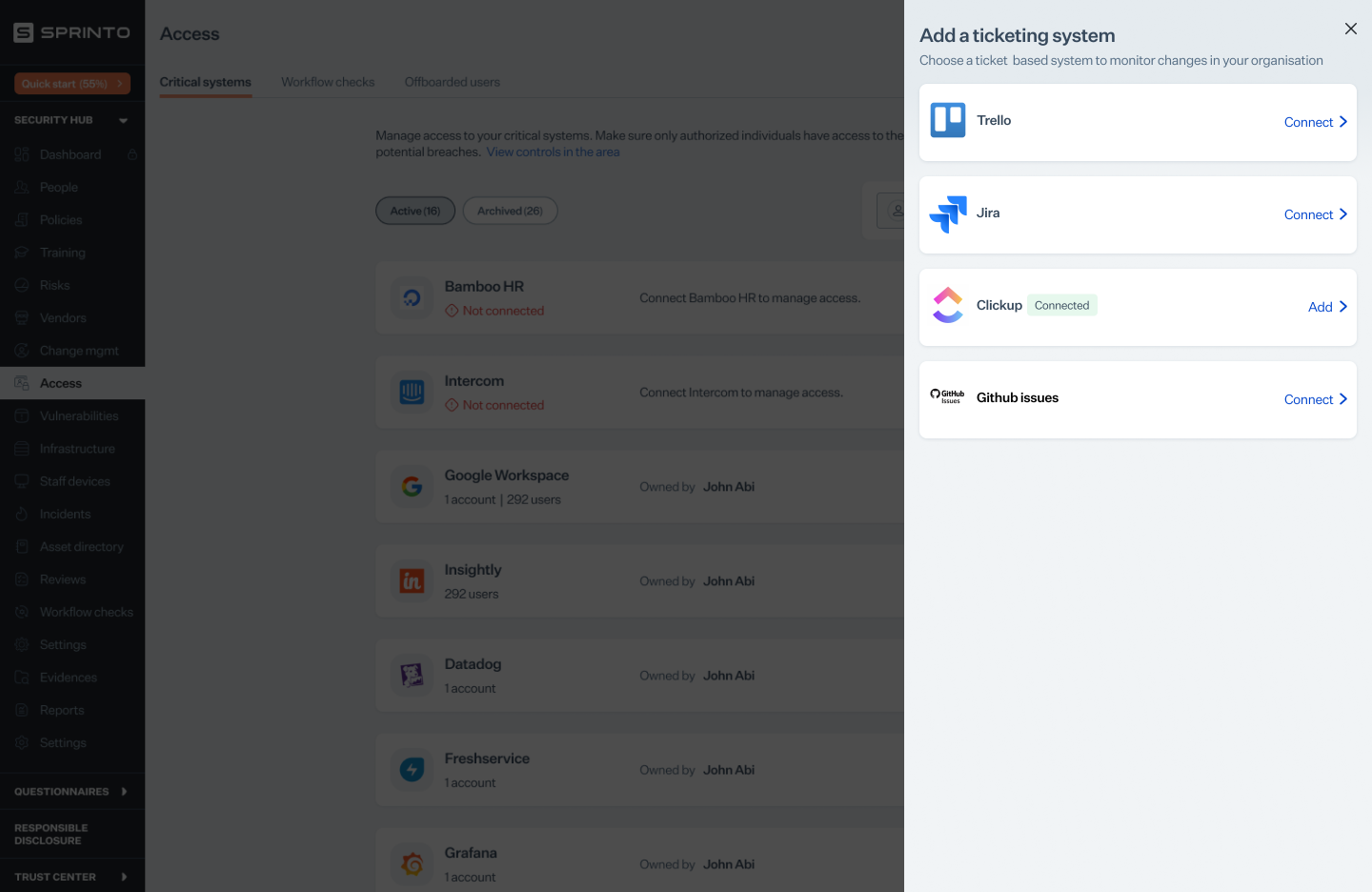Click the Clickup logo icon

(x=948, y=305)
